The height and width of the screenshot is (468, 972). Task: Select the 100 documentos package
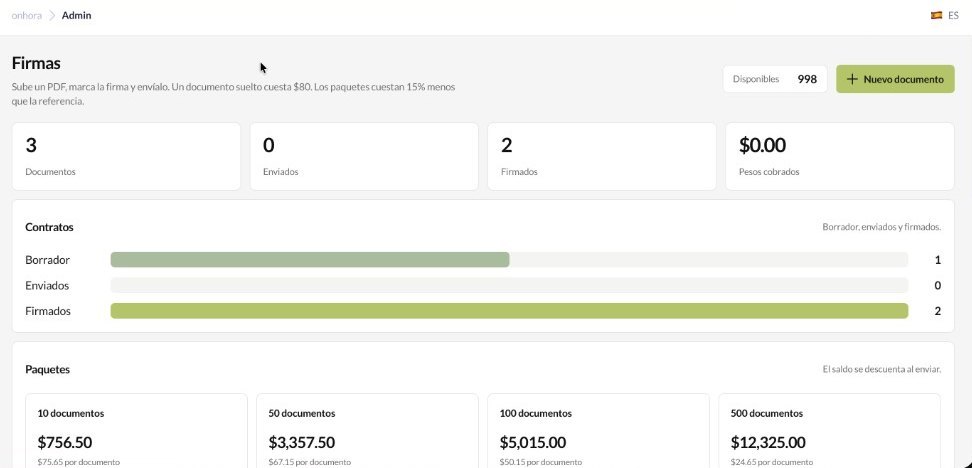(598, 431)
